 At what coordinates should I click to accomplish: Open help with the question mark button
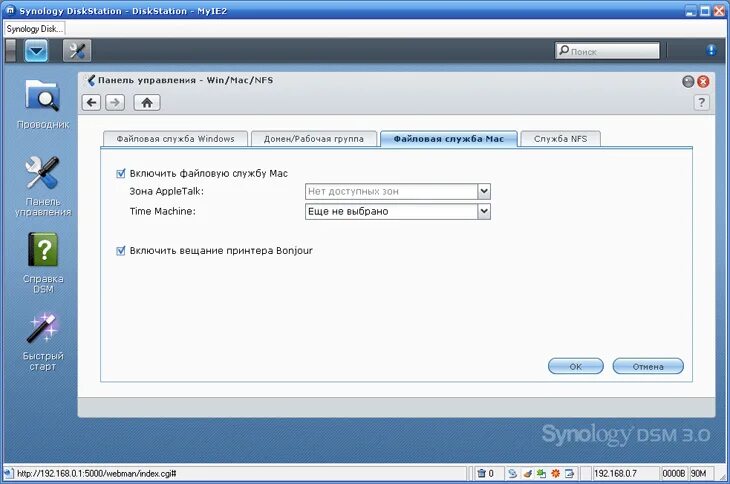(x=702, y=102)
